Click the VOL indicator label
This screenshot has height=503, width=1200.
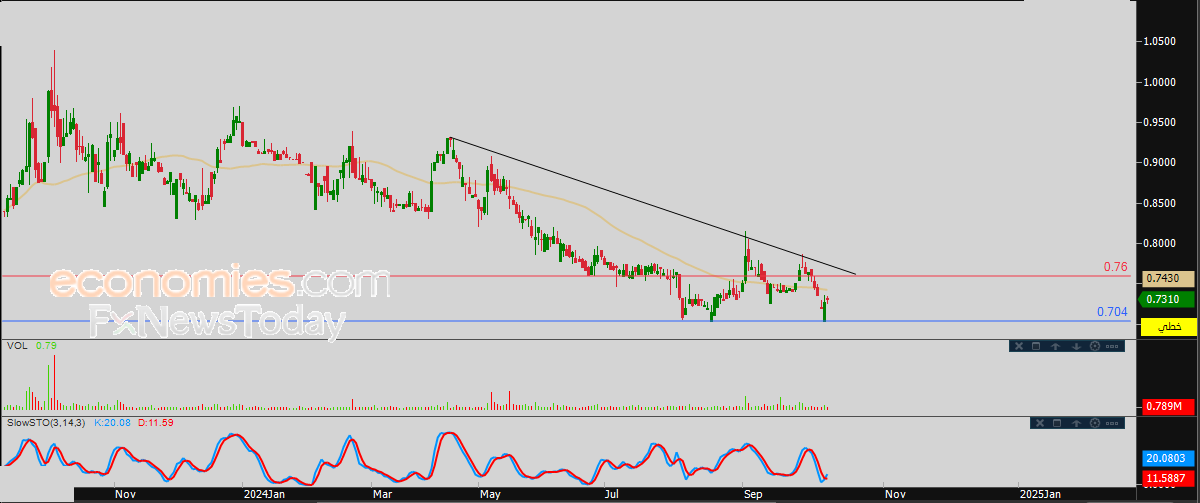(16, 346)
